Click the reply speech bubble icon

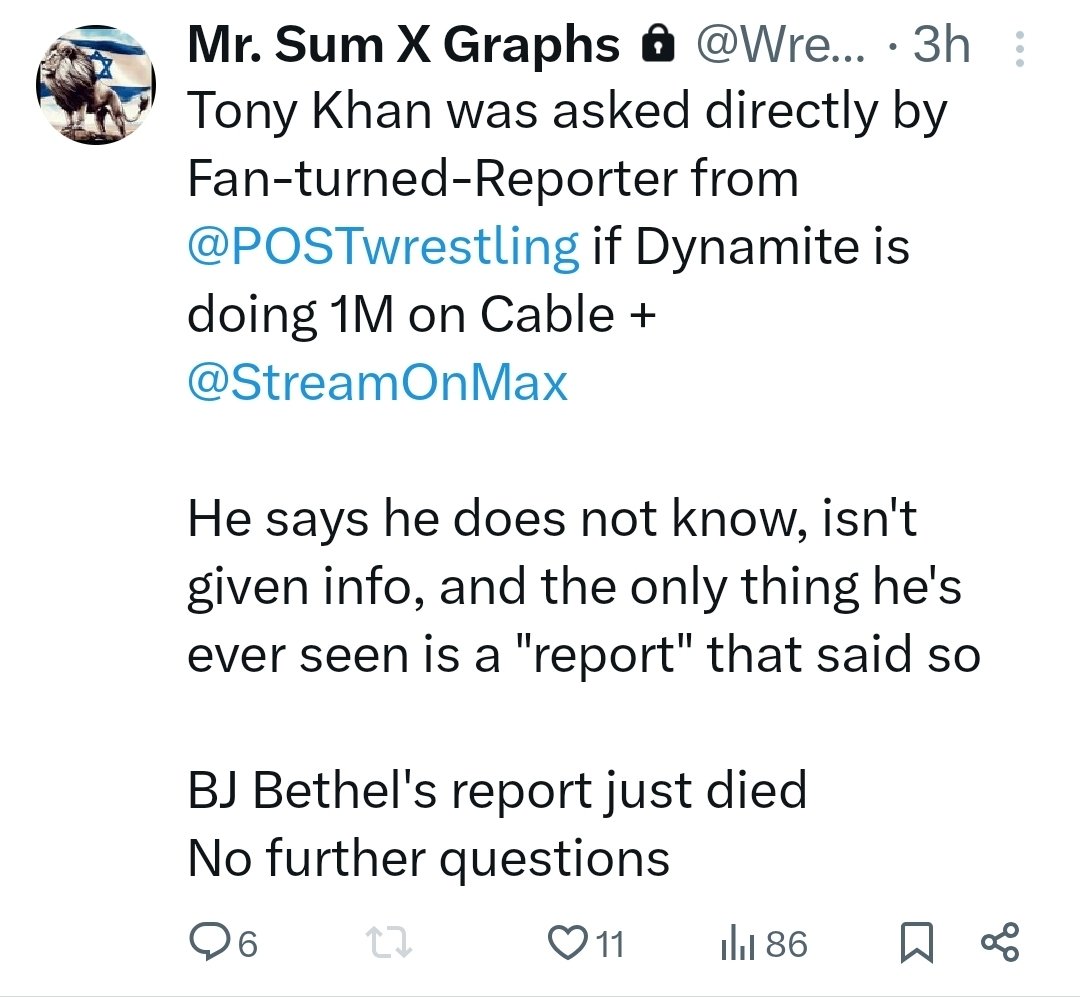click(x=208, y=943)
